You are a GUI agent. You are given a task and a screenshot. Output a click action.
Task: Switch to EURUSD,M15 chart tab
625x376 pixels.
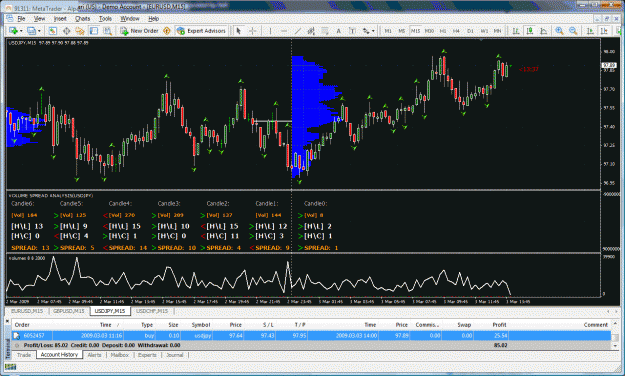pyautogui.click(x=27, y=311)
